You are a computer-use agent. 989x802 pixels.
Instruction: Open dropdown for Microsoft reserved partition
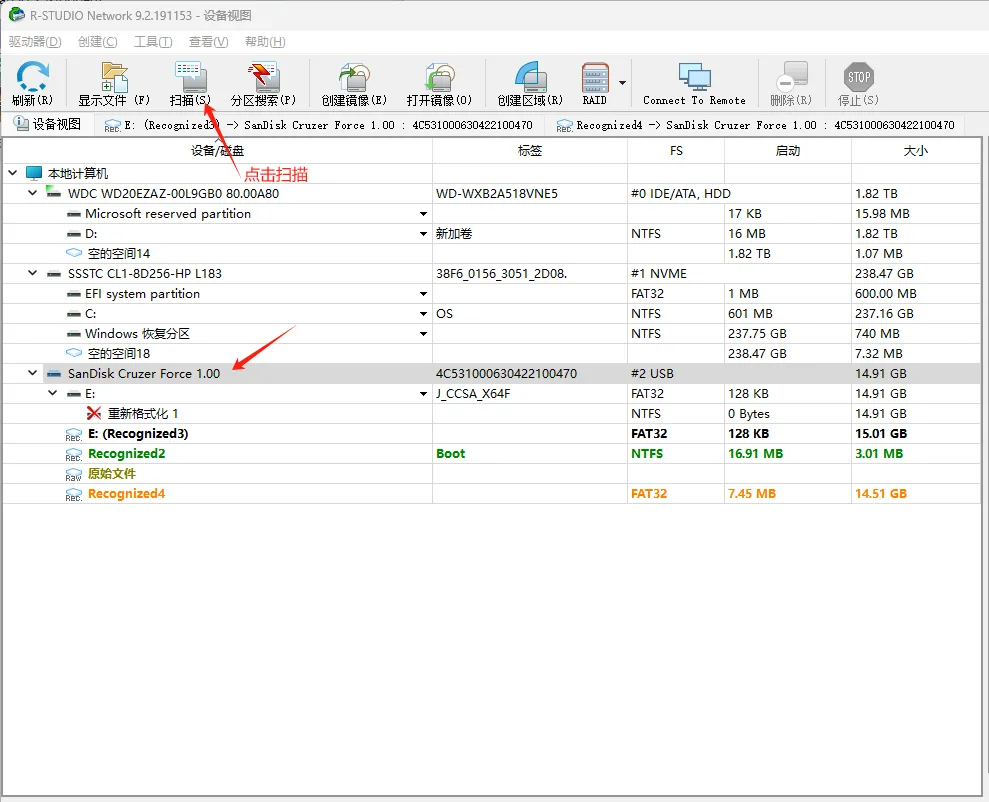coord(423,214)
